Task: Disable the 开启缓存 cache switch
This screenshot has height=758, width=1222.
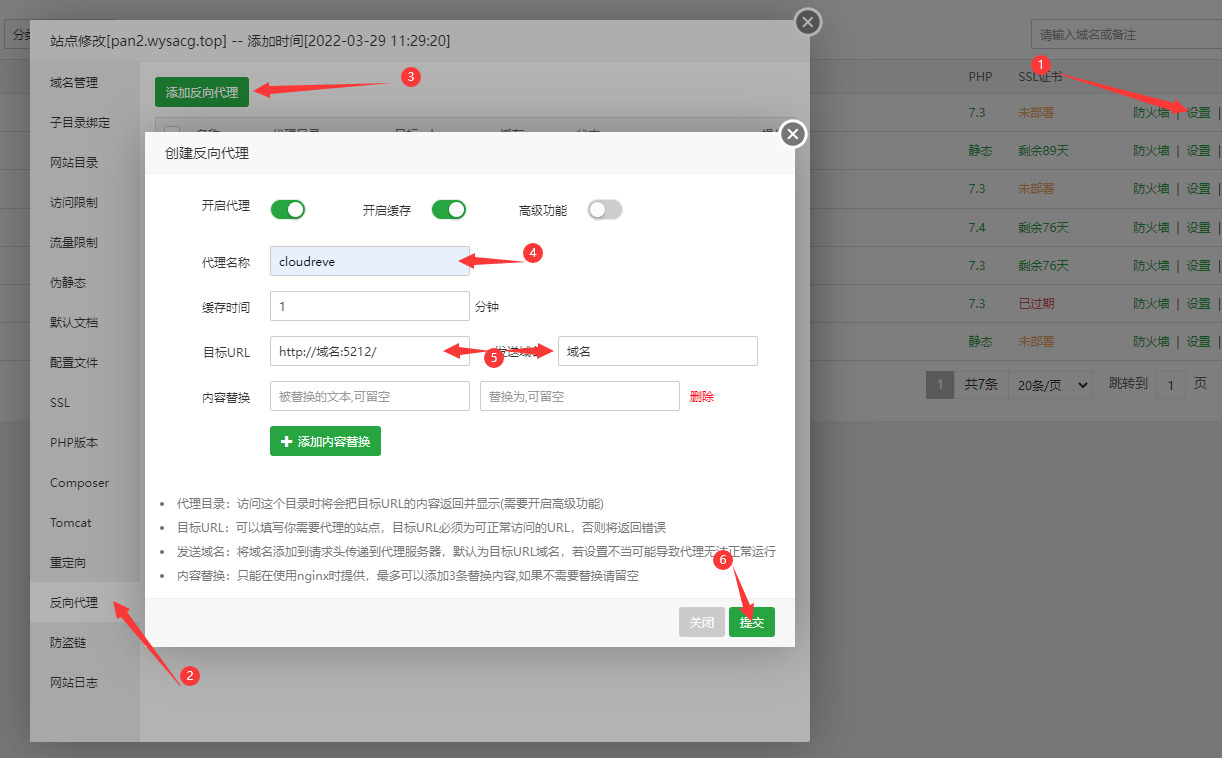Action: (448, 209)
